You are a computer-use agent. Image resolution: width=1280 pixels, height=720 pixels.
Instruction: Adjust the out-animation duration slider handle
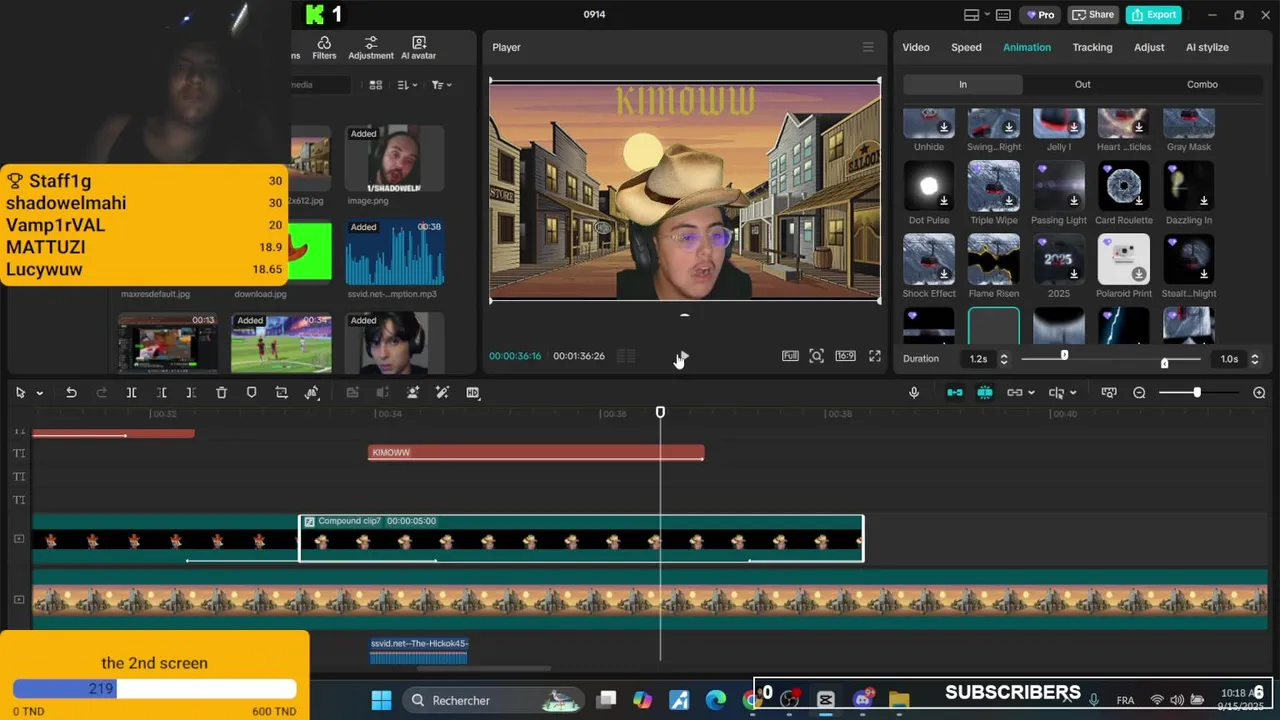[1164, 363]
